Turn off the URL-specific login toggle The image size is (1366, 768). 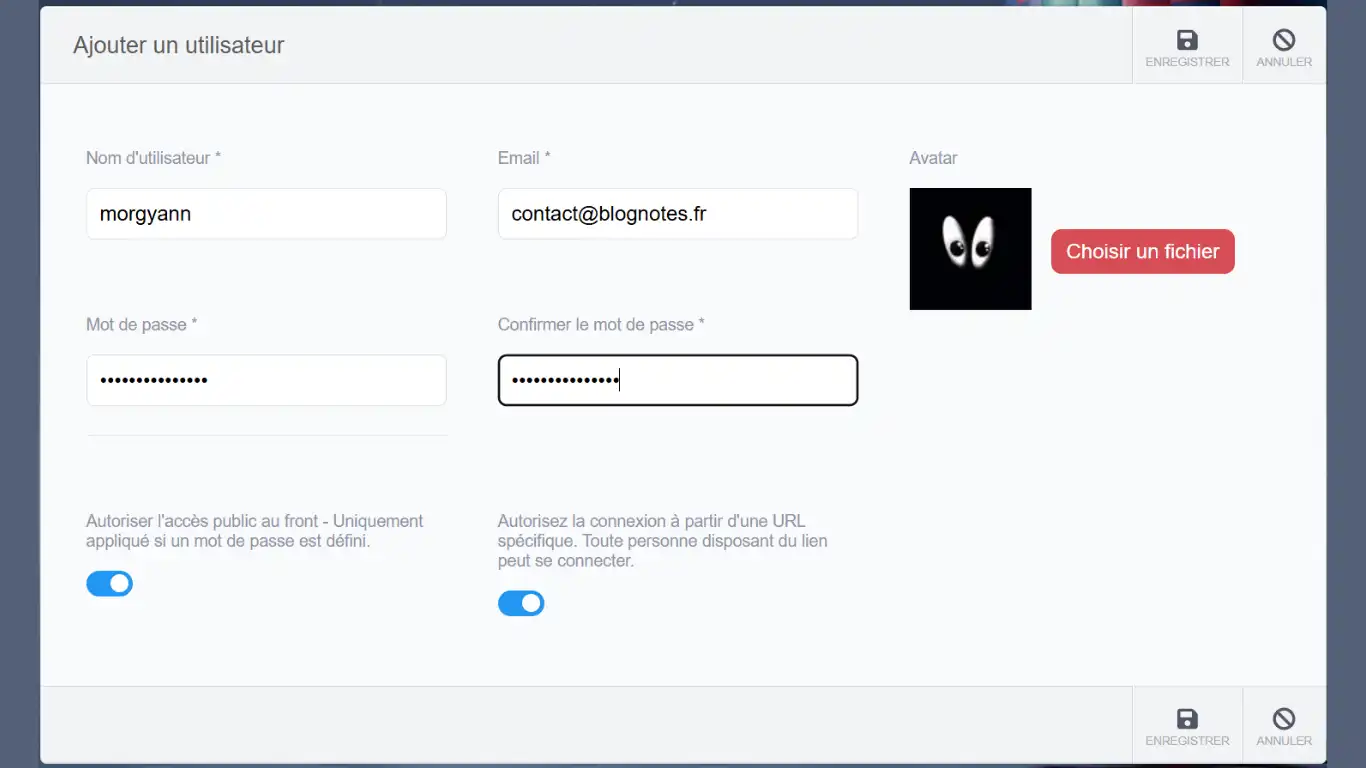point(521,603)
